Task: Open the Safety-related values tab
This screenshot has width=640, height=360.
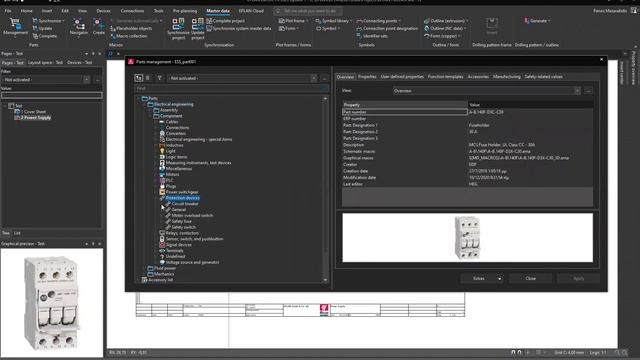Action: tap(543, 77)
